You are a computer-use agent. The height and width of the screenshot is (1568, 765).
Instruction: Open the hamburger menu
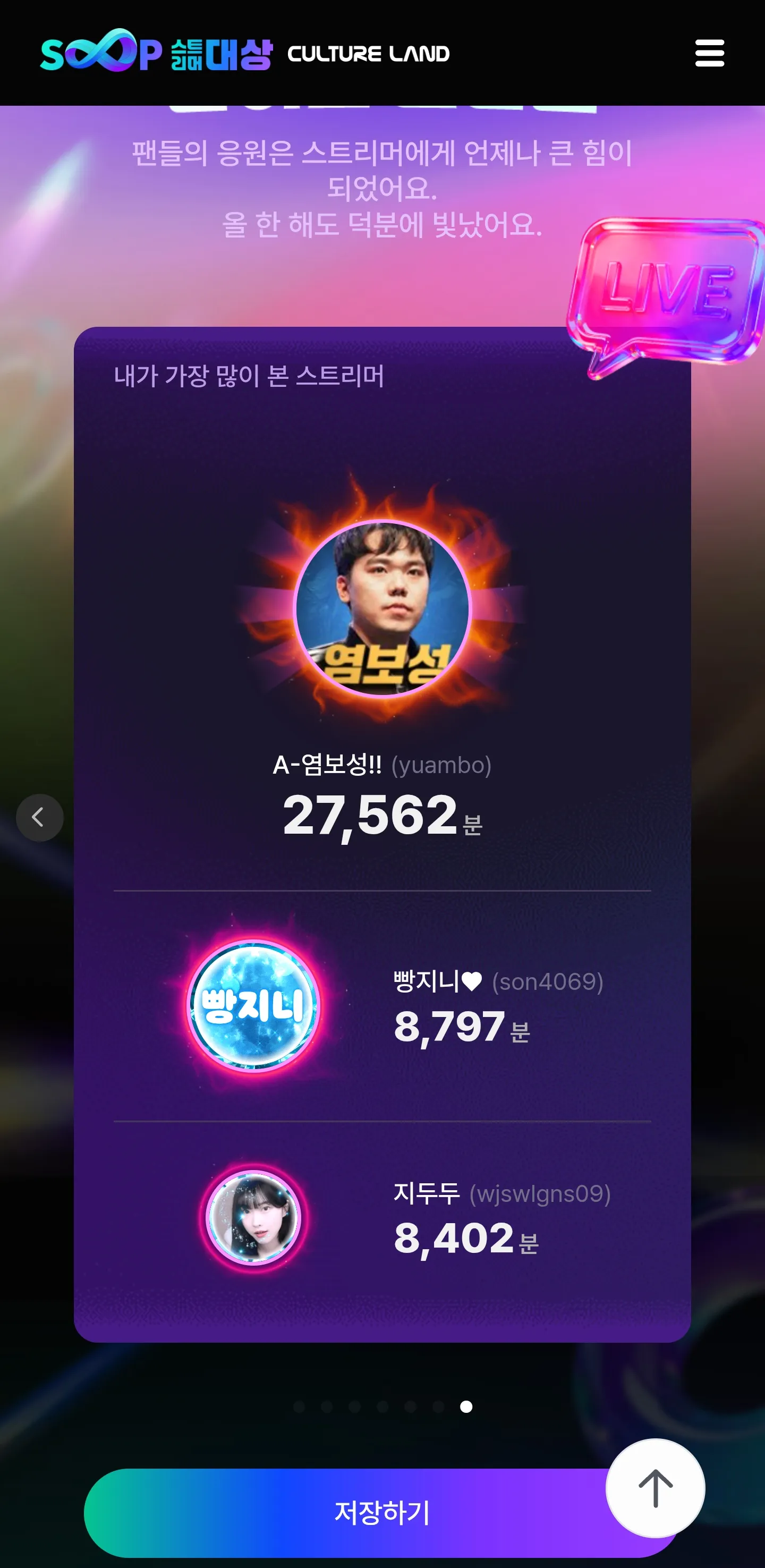click(710, 53)
